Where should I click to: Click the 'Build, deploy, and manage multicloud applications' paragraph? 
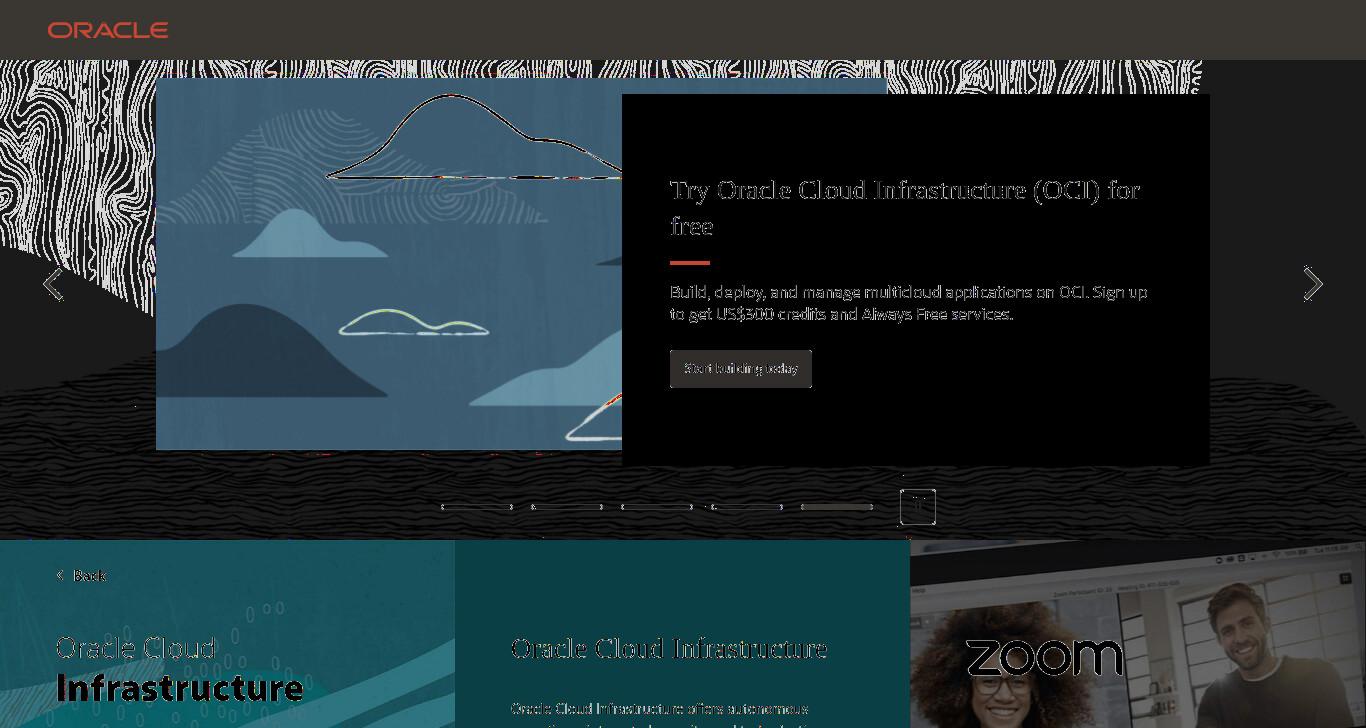pos(909,303)
